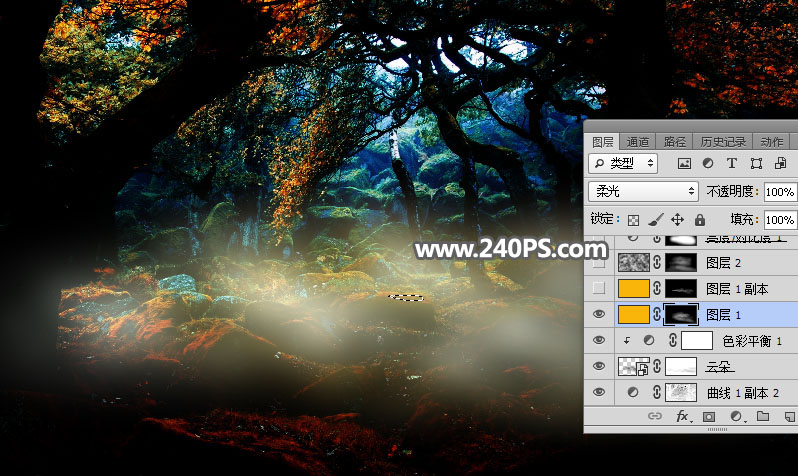Show the hidden 图层 2 layer
798x476 pixels.
click(x=599, y=263)
